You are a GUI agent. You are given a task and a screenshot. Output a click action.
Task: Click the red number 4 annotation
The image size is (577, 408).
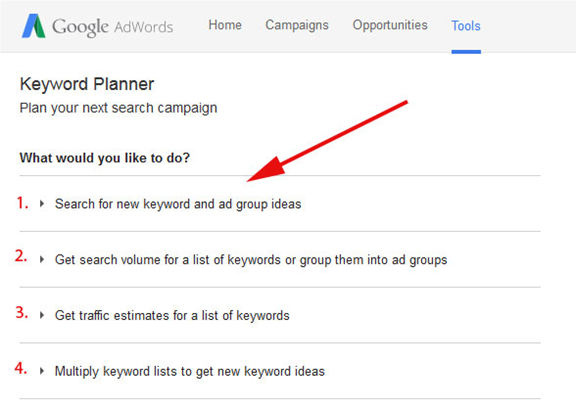point(21,368)
